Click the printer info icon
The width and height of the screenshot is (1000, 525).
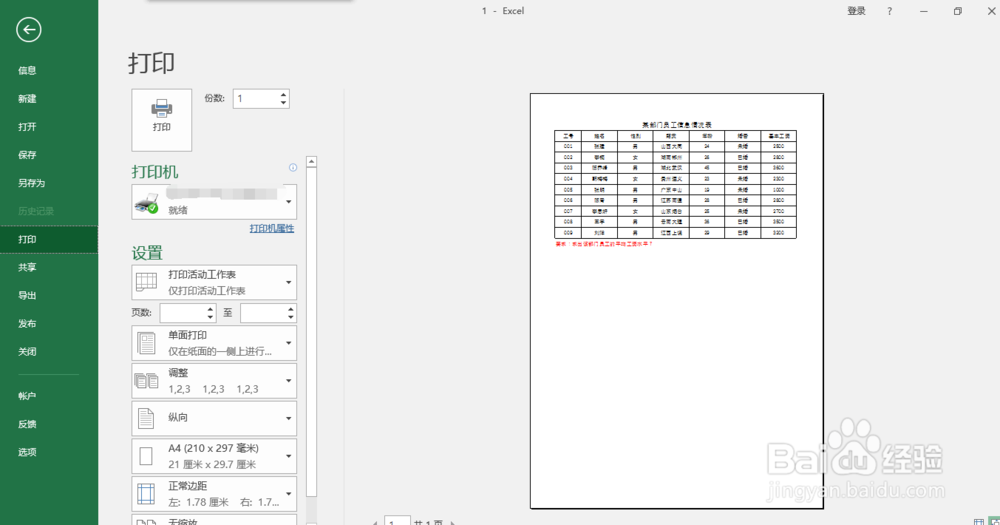pos(293,168)
